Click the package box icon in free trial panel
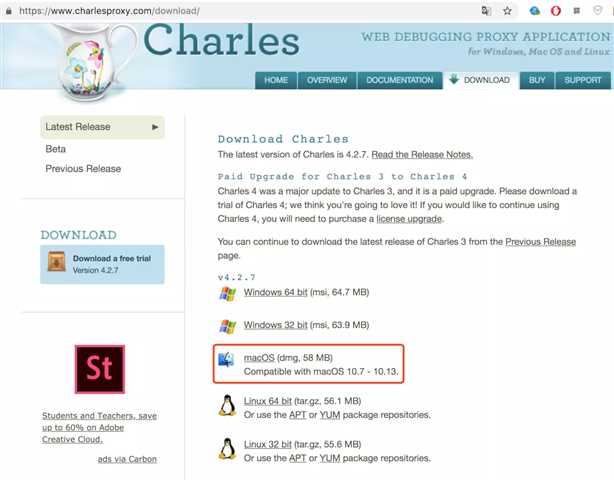The height and width of the screenshot is (480, 614). click(57, 262)
